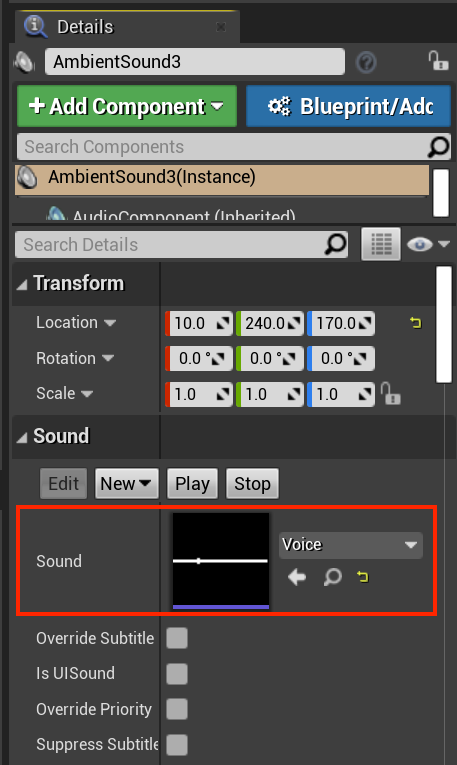Toggle the Scale ratio lock icon
The image size is (457, 765).
coord(390,394)
